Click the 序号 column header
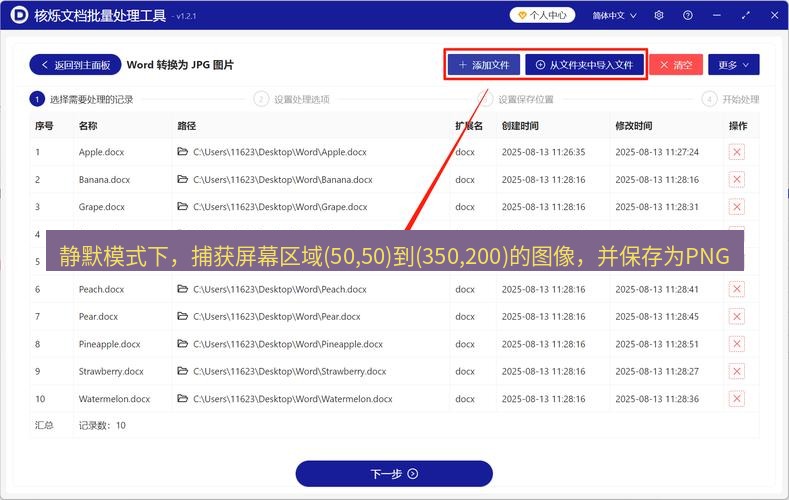The width and height of the screenshot is (789, 500). point(44,126)
